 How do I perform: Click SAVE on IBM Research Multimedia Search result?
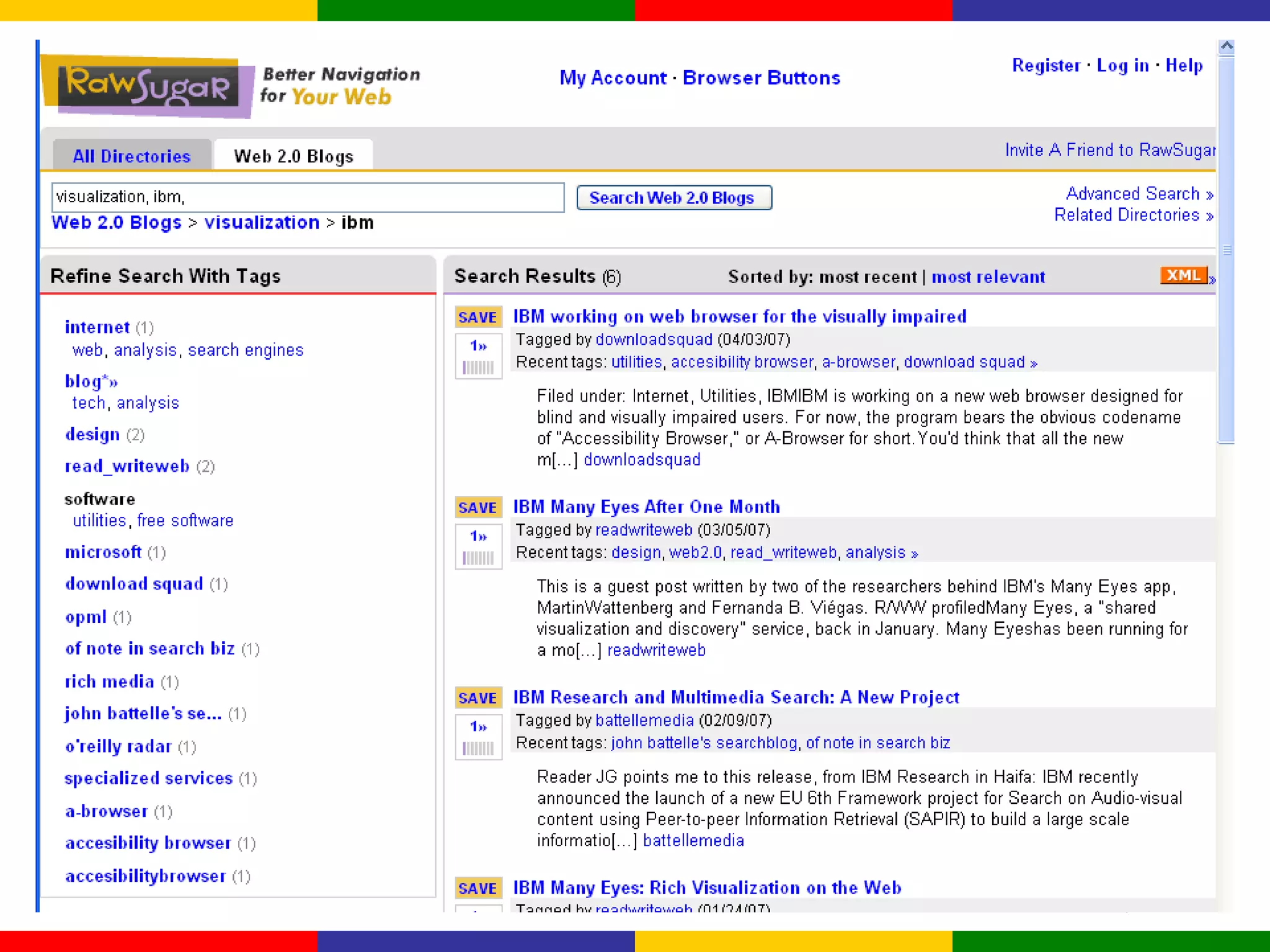tap(477, 698)
